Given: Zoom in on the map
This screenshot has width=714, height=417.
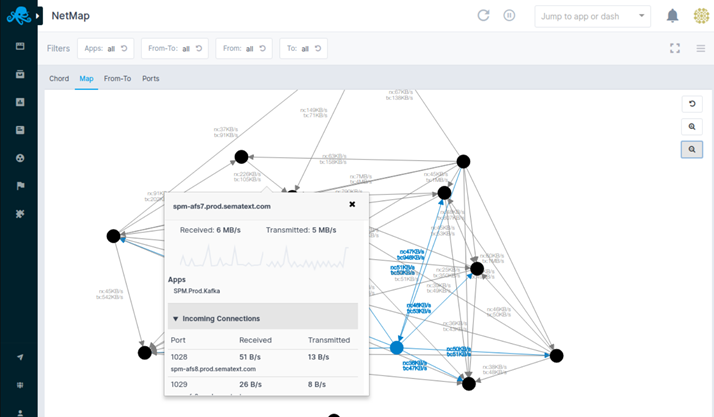Looking at the screenshot, I should 692,127.
